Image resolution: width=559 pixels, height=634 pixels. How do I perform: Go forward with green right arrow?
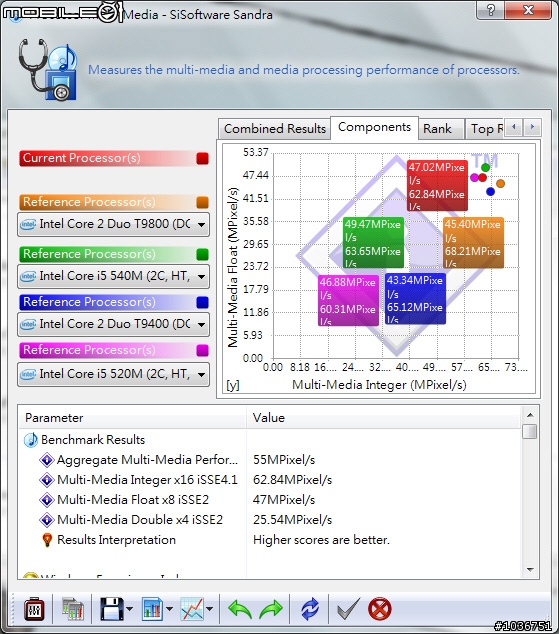click(271, 609)
